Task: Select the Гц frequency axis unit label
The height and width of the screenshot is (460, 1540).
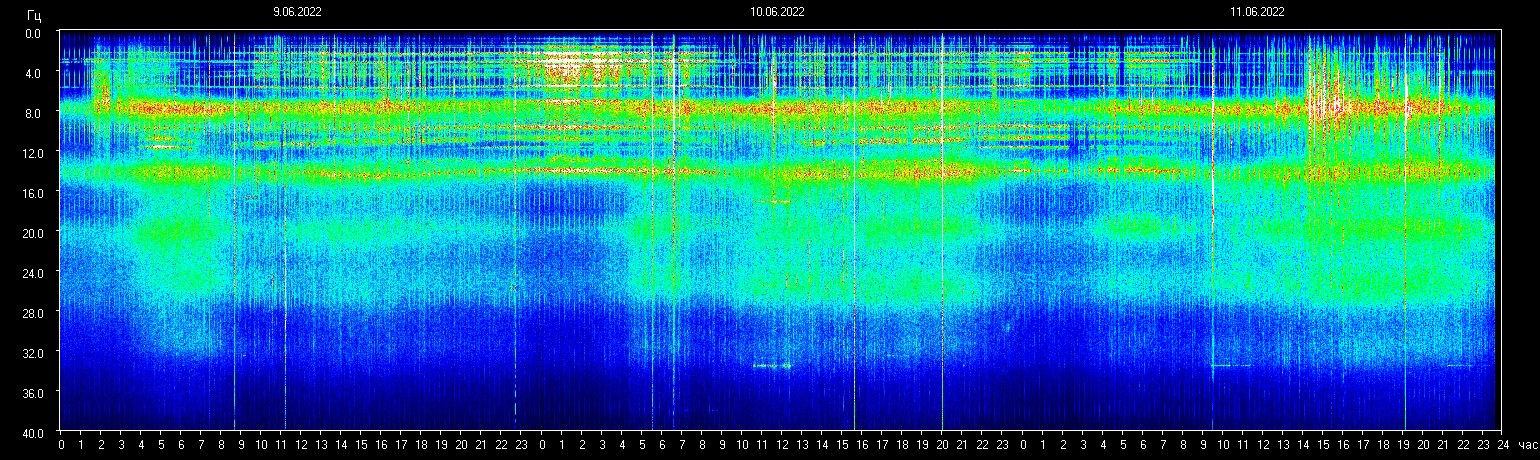Action: click(34, 14)
